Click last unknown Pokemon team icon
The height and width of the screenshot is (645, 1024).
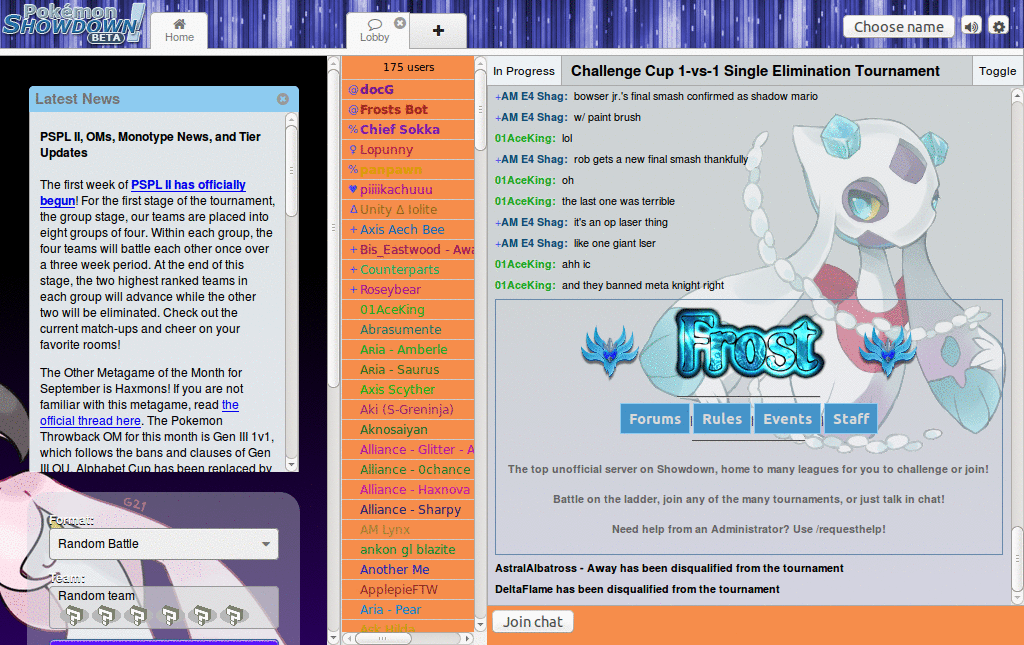[234, 615]
